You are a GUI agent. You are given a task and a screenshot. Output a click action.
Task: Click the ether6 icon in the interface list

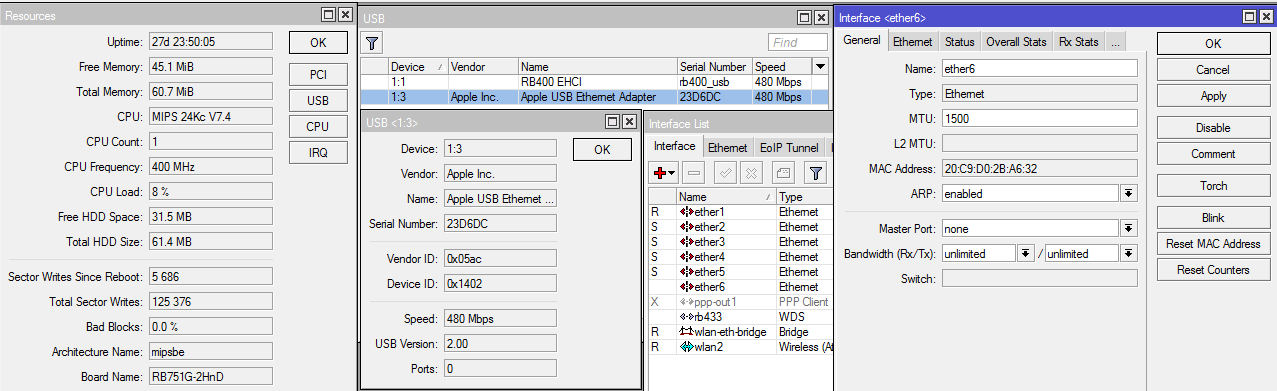(686, 287)
